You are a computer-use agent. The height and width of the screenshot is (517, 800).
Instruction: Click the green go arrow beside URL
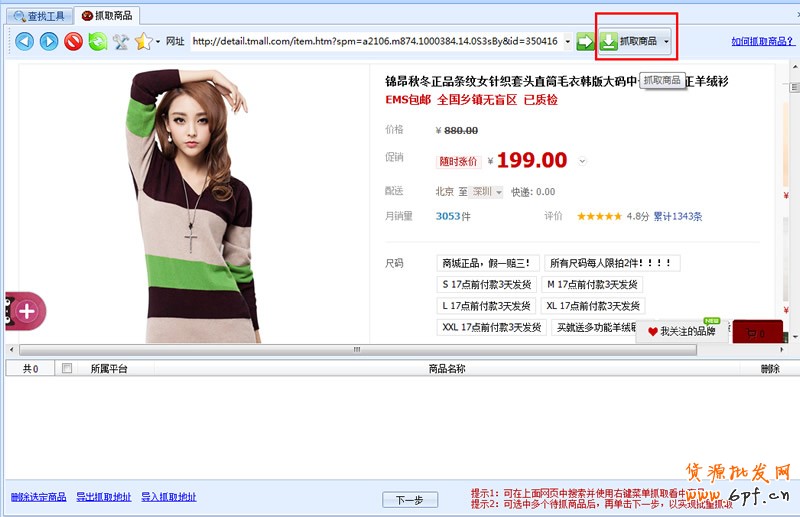585,41
